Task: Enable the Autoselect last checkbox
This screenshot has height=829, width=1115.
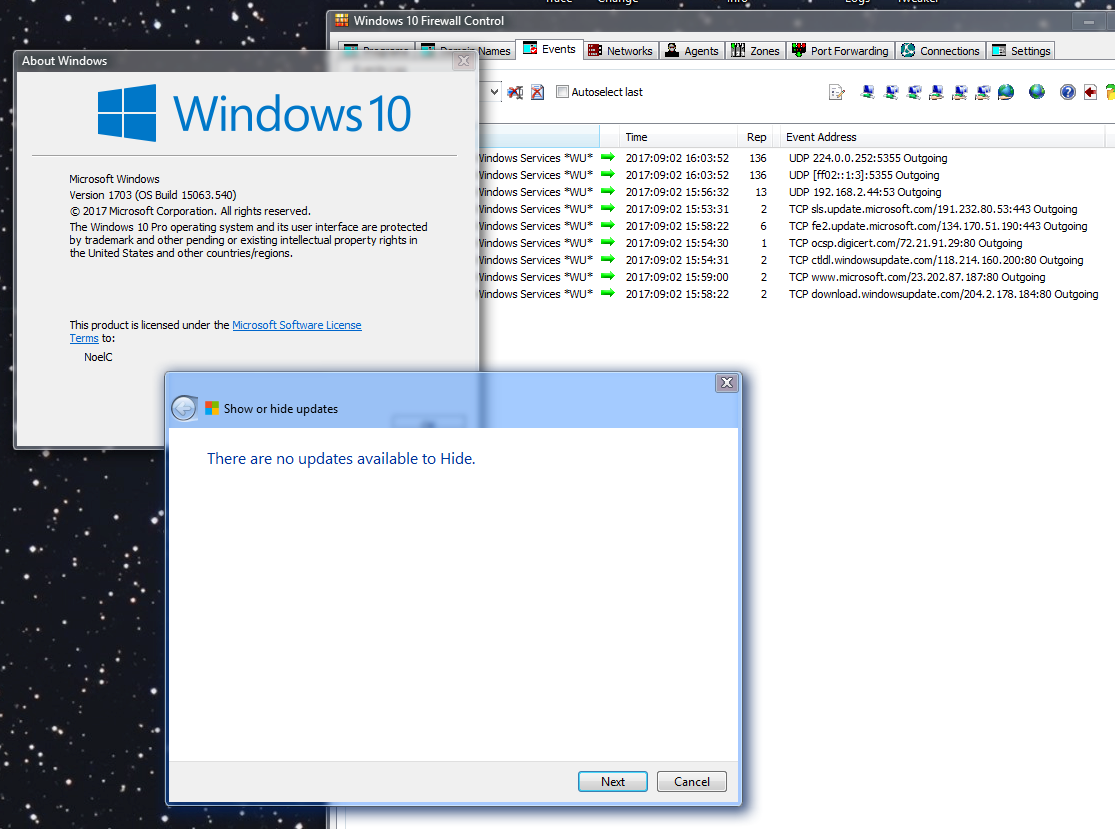Action: pyautogui.click(x=562, y=92)
